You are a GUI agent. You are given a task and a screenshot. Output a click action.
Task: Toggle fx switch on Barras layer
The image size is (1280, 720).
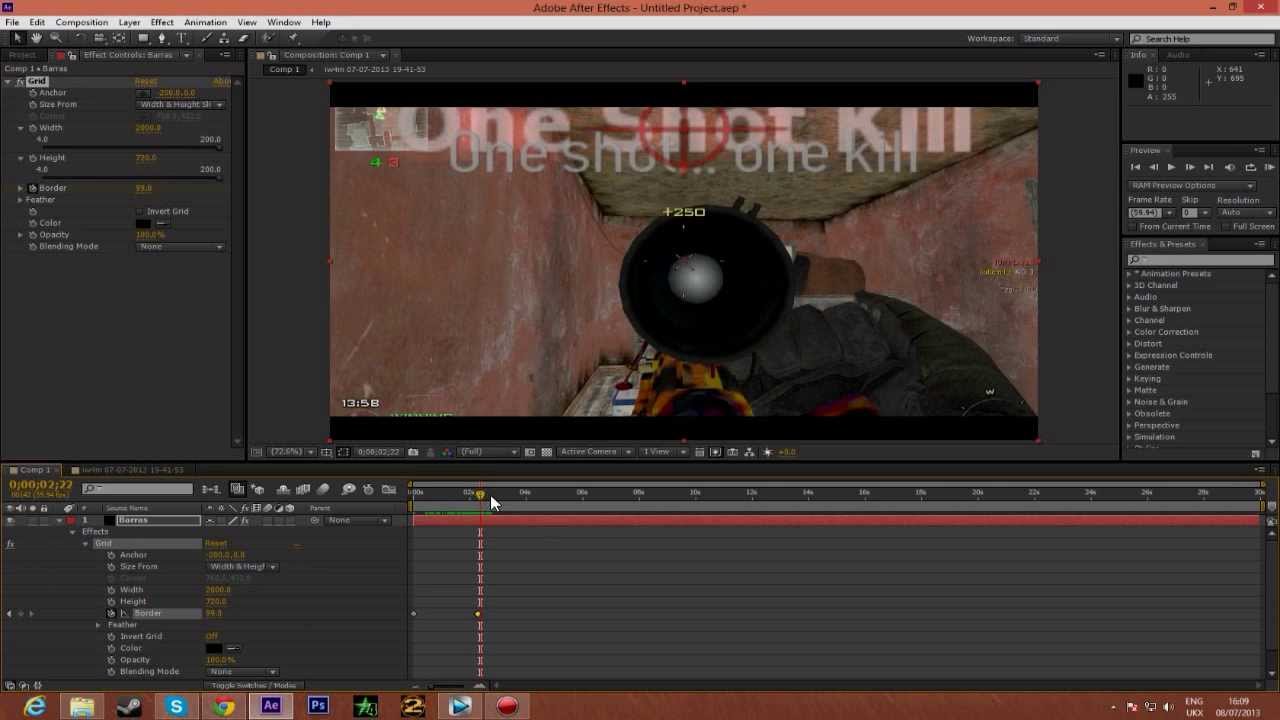(245, 521)
